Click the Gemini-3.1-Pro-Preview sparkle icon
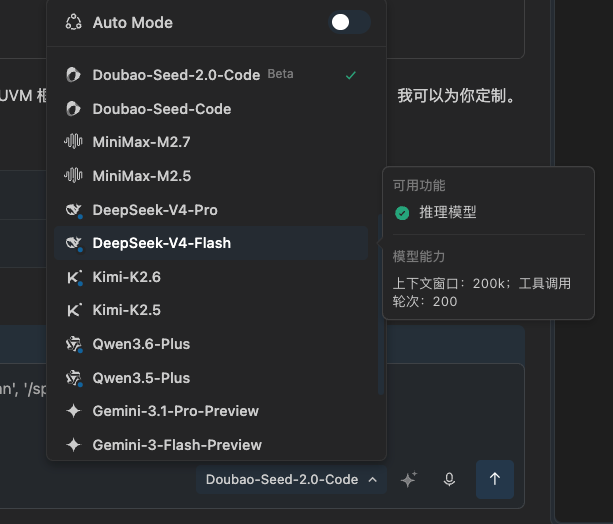This screenshot has width=613, height=524. (x=73, y=411)
